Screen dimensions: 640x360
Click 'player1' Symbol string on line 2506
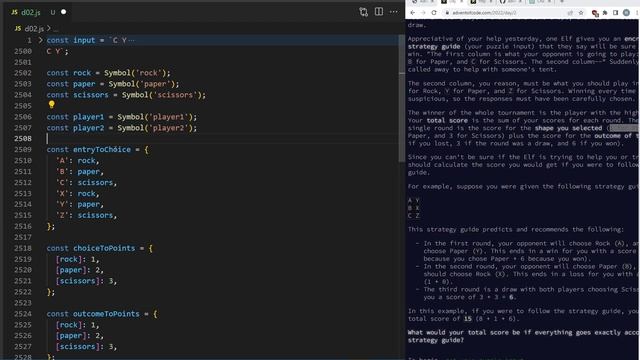pos(169,117)
